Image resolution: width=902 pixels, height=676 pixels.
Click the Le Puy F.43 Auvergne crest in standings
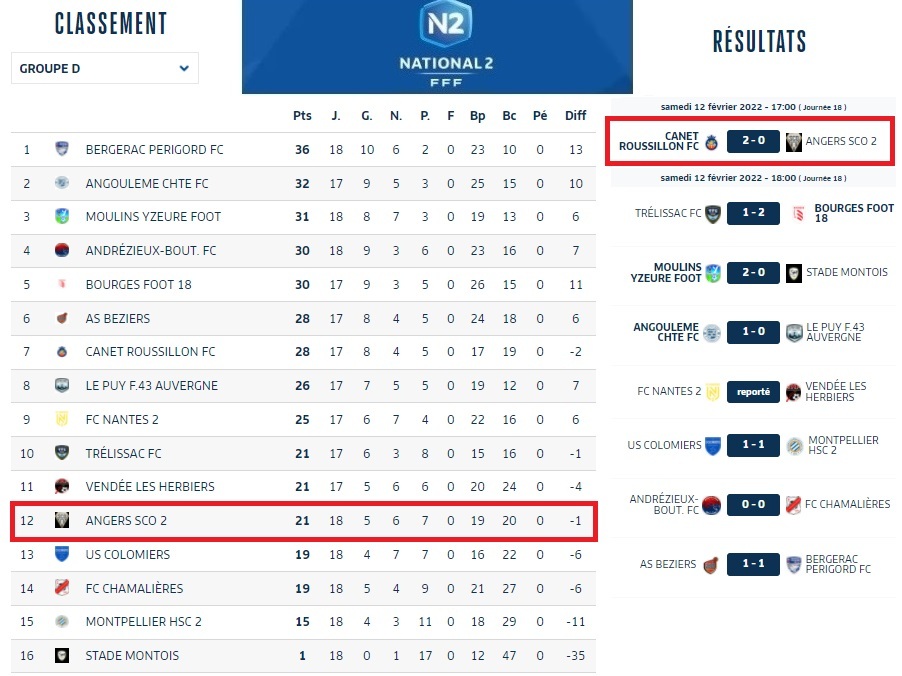pyautogui.click(x=62, y=386)
